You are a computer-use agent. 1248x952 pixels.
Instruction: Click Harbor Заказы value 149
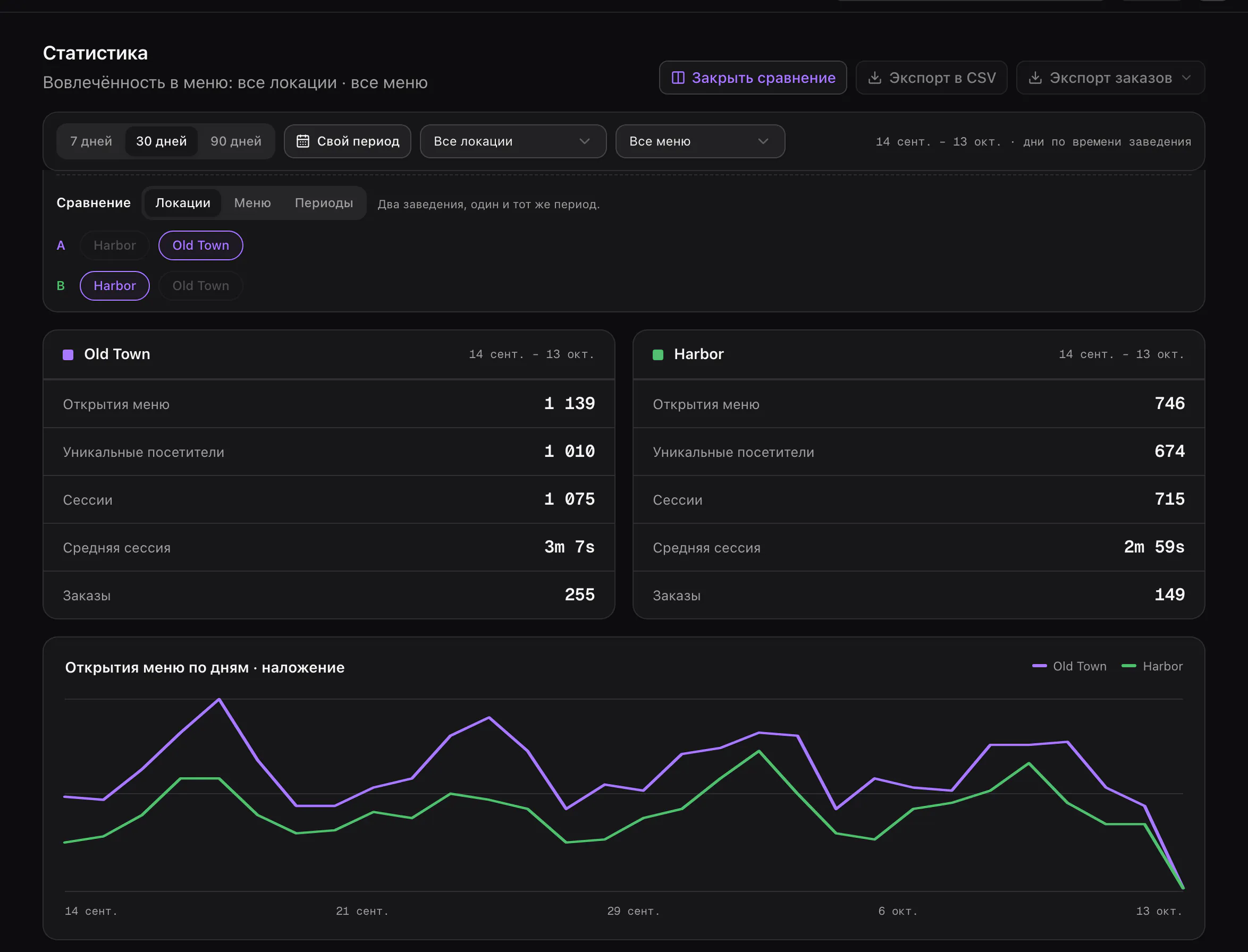point(1169,594)
